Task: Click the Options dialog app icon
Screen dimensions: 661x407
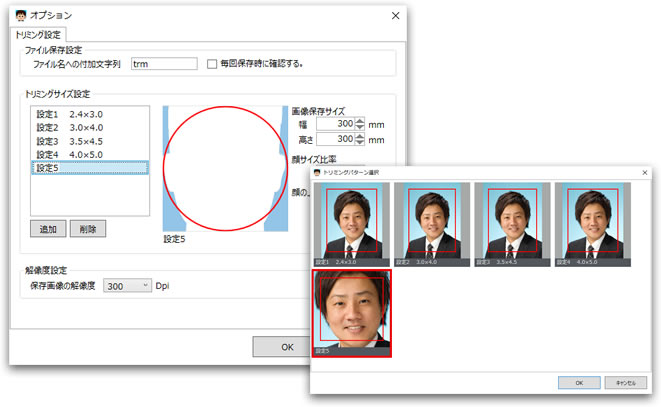Action: pyautogui.click(x=20, y=17)
